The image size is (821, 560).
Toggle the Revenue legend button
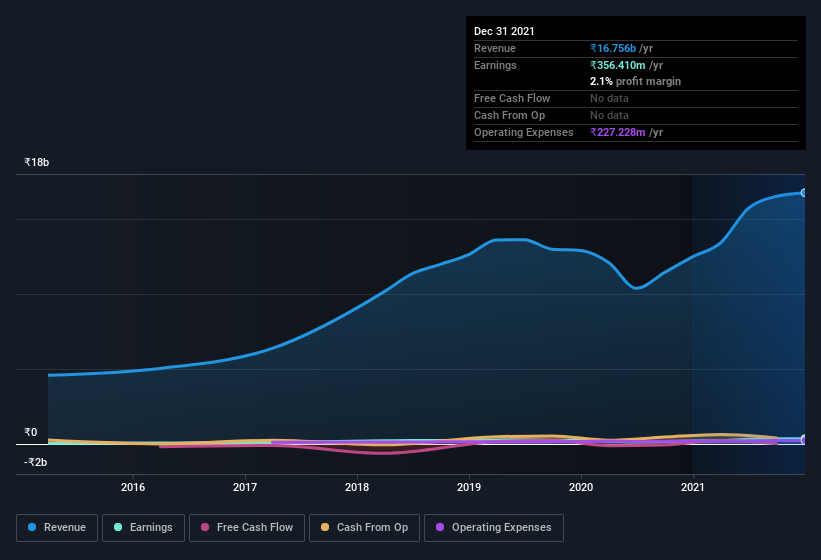(x=57, y=528)
